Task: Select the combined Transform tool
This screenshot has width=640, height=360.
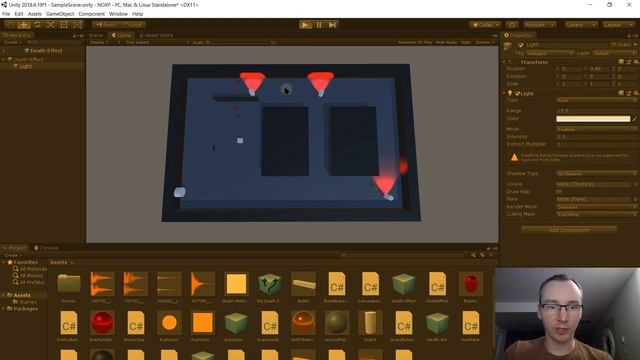Action: pos(78,25)
